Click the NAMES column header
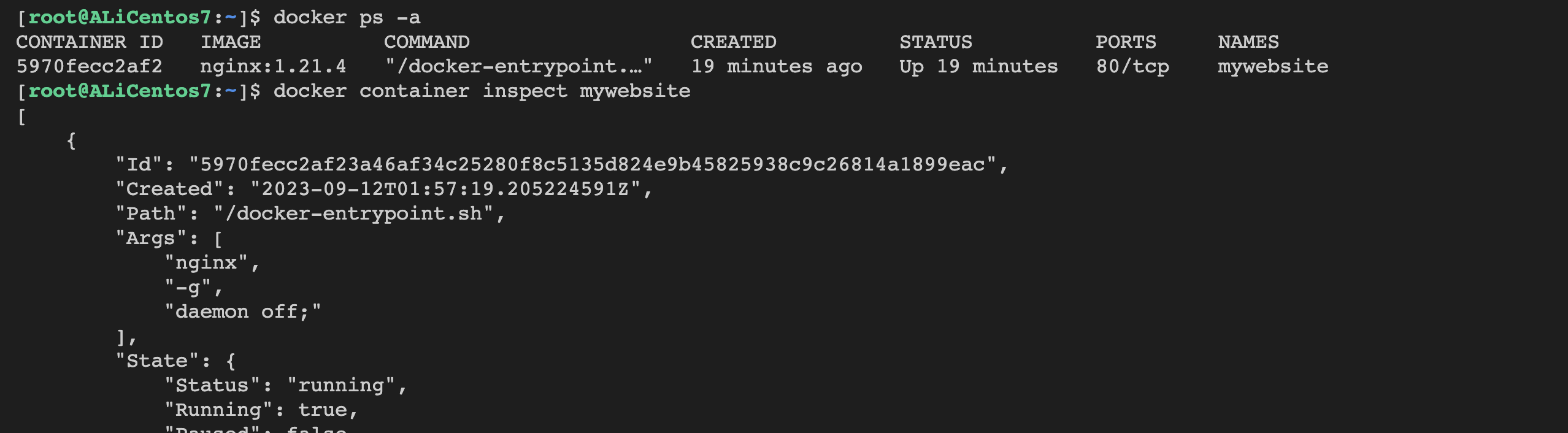Screen dimensions: 1568x433 (1248, 42)
